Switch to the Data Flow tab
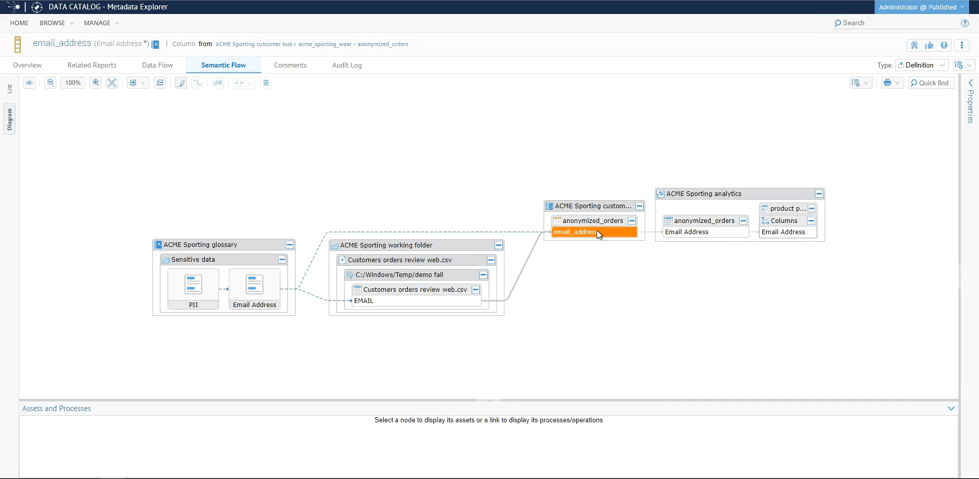979x479 pixels. click(x=157, y=65)
